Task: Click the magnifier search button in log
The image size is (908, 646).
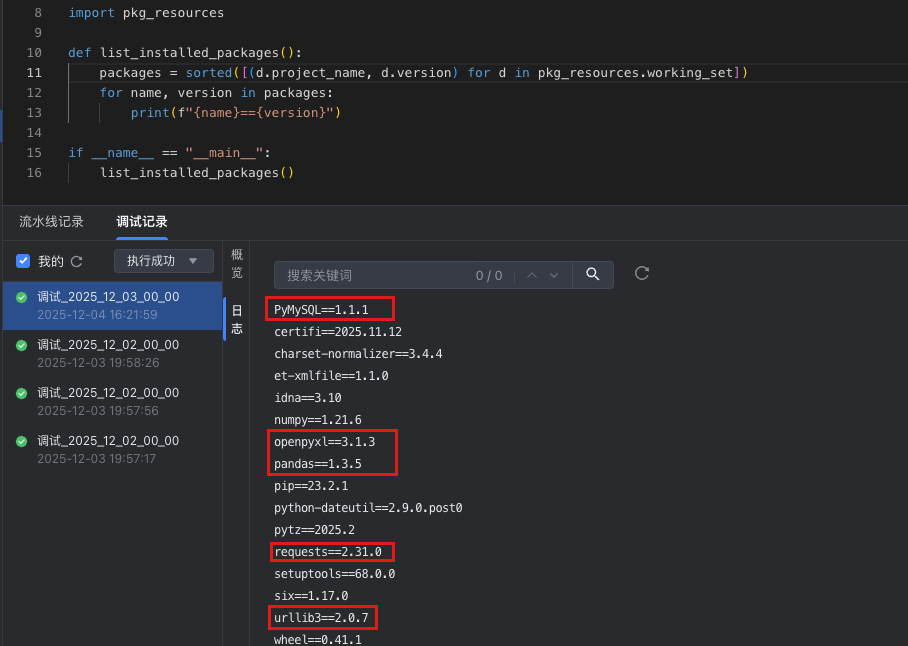Action: click(x=593, y=274)
